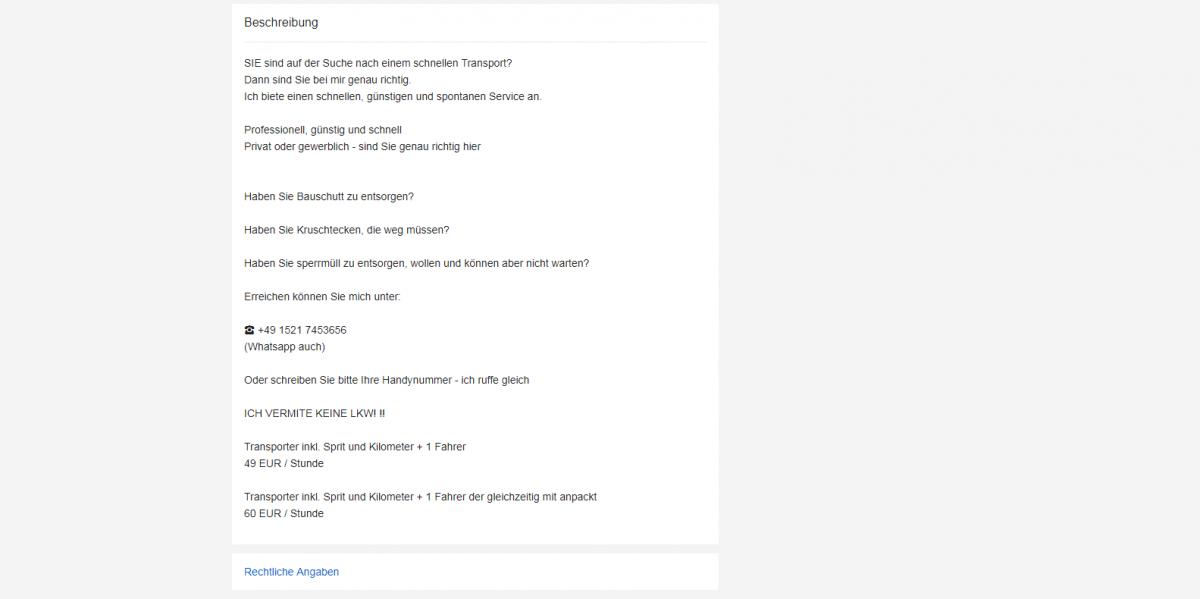Click the sentence about sperrmüll entsorgen
1200x599 pixels.
coord(416,264)
